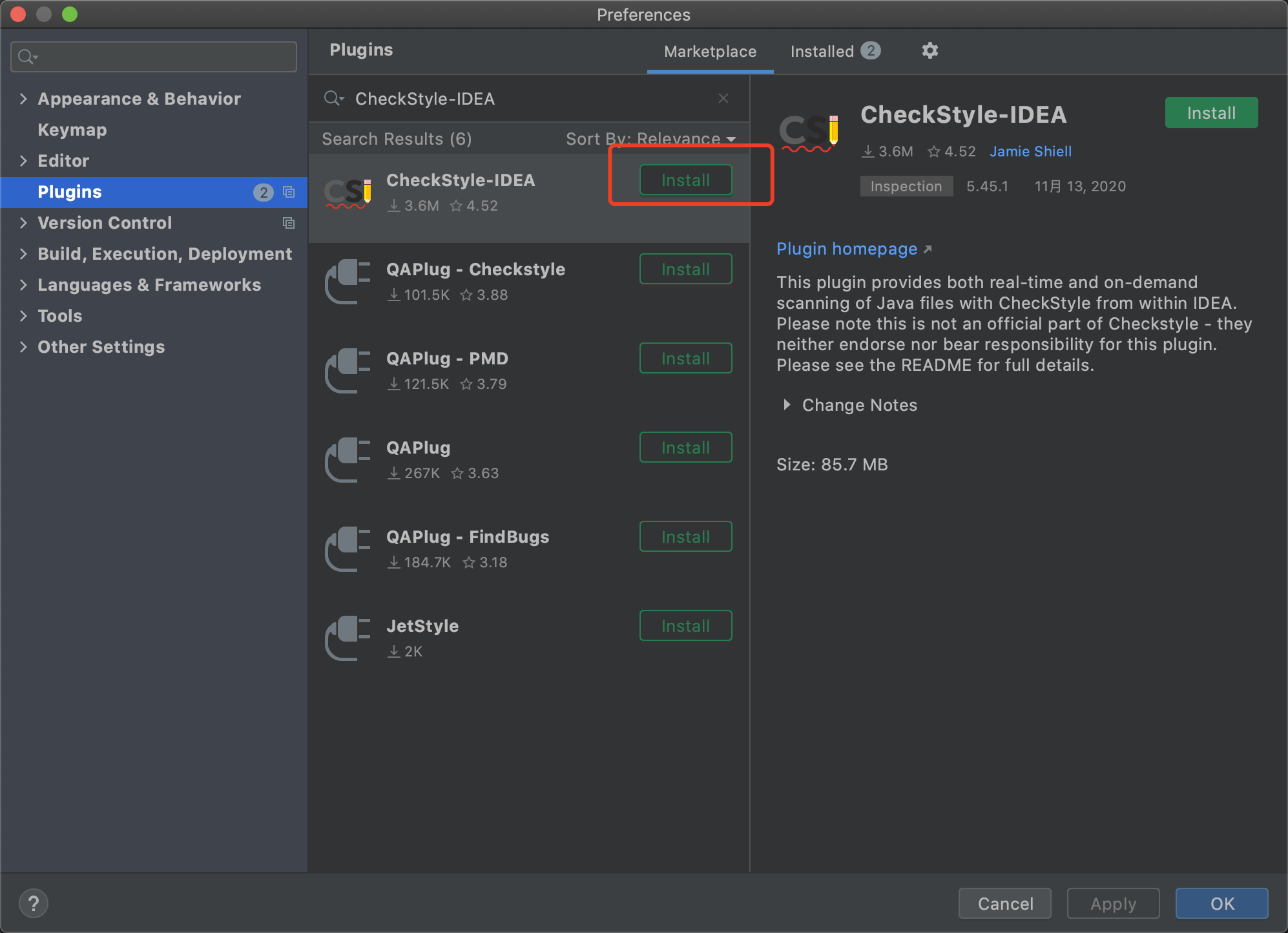Viewport: 1288px width, 933px height.
Task: Click the plugin search magnifier icon
Action: (x=333, y=98)
